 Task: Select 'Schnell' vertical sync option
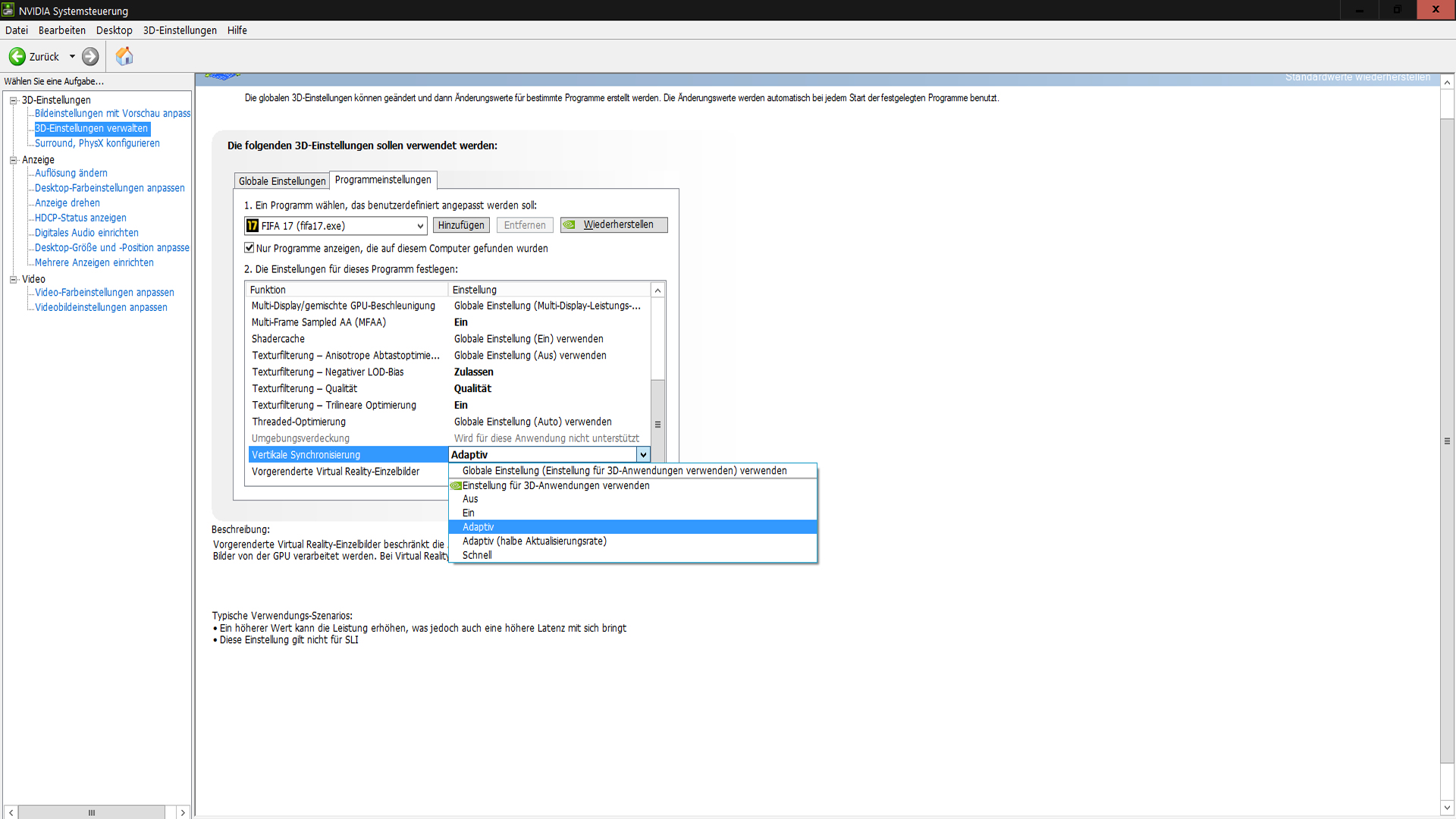pyautogui.click(x=477, y=555)
